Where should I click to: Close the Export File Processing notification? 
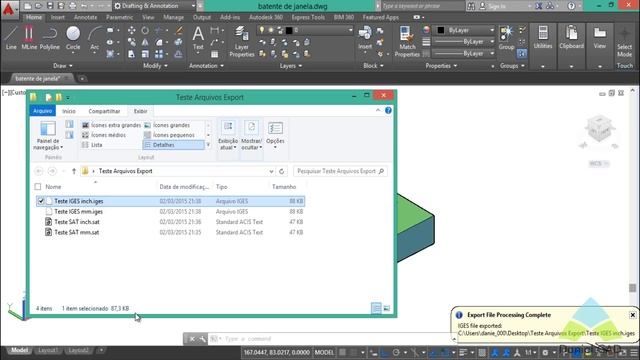(x=632, y=315)
